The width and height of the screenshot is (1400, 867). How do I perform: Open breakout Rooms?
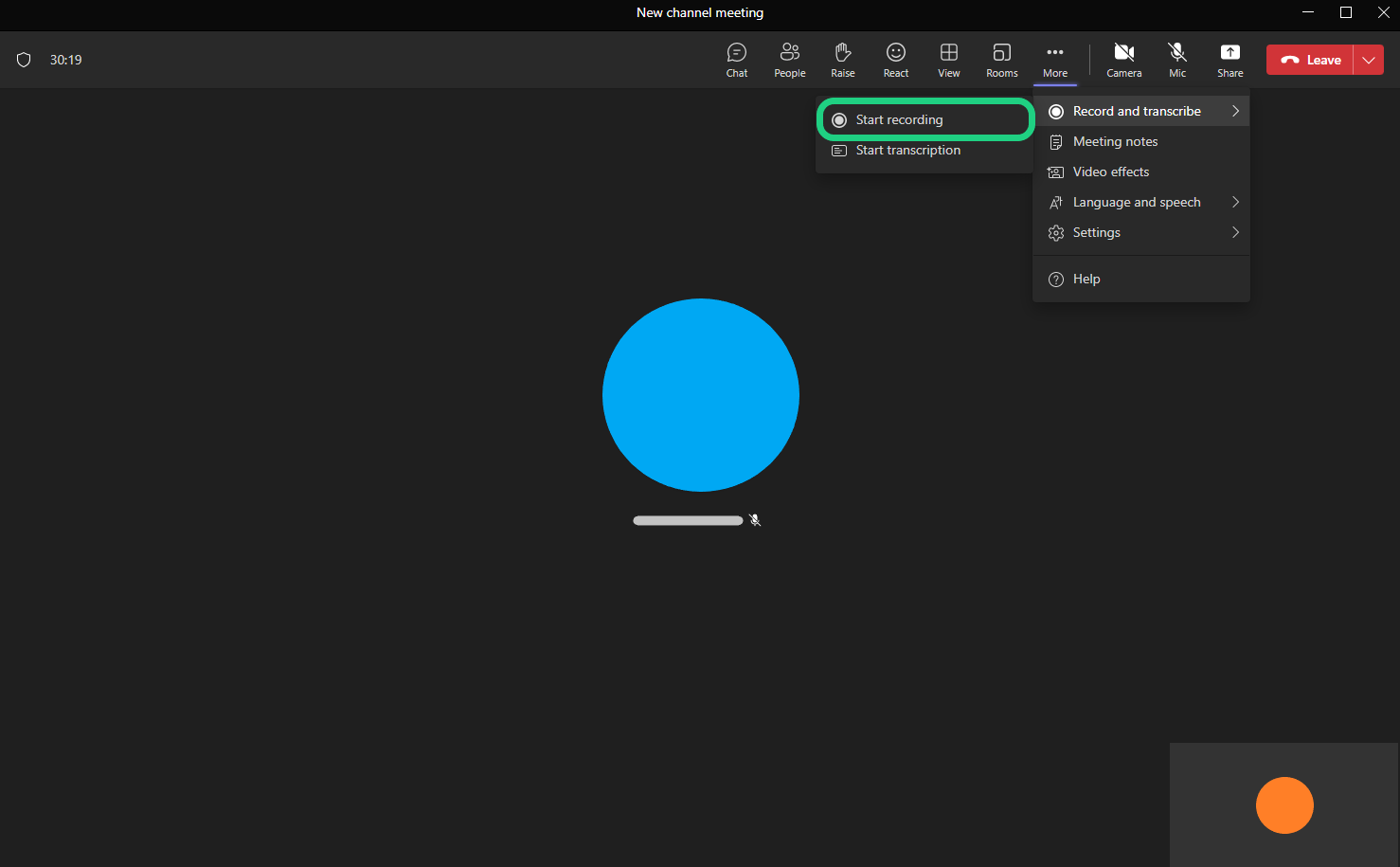coord(1001,60)
